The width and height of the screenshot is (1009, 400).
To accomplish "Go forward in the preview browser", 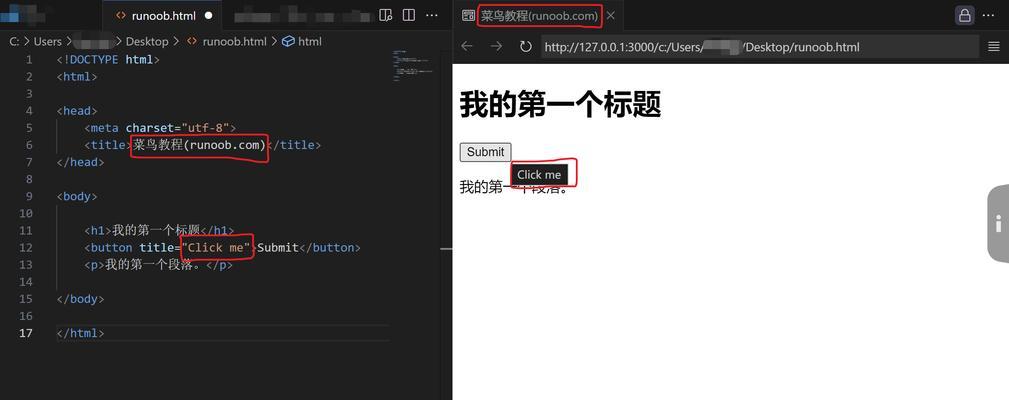I will coord(496,46).
